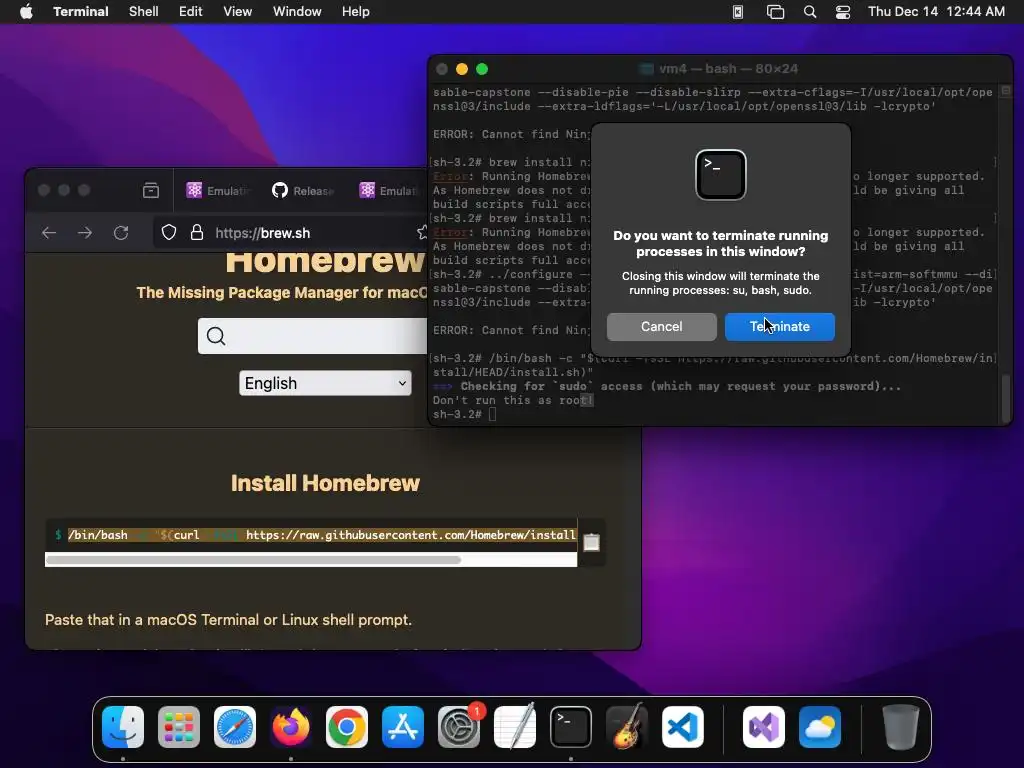Open System Preferences from the Dock
This screenshot has width=1024, height=768.
click(459, 727)
